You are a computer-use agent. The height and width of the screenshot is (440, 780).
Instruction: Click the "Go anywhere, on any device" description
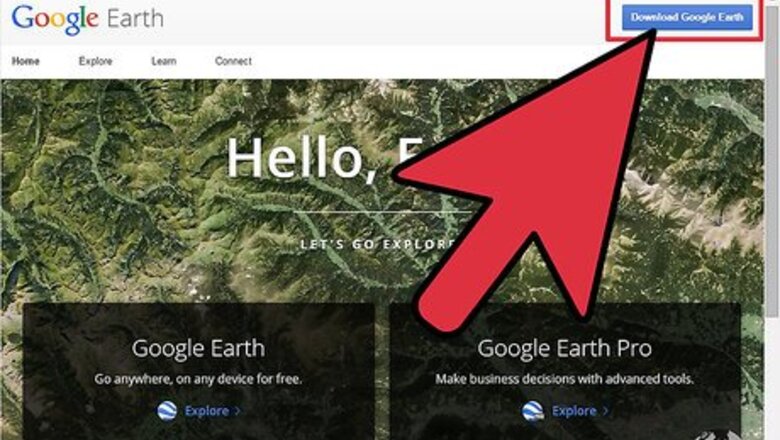pyautogui.click(x=198, y=379)
